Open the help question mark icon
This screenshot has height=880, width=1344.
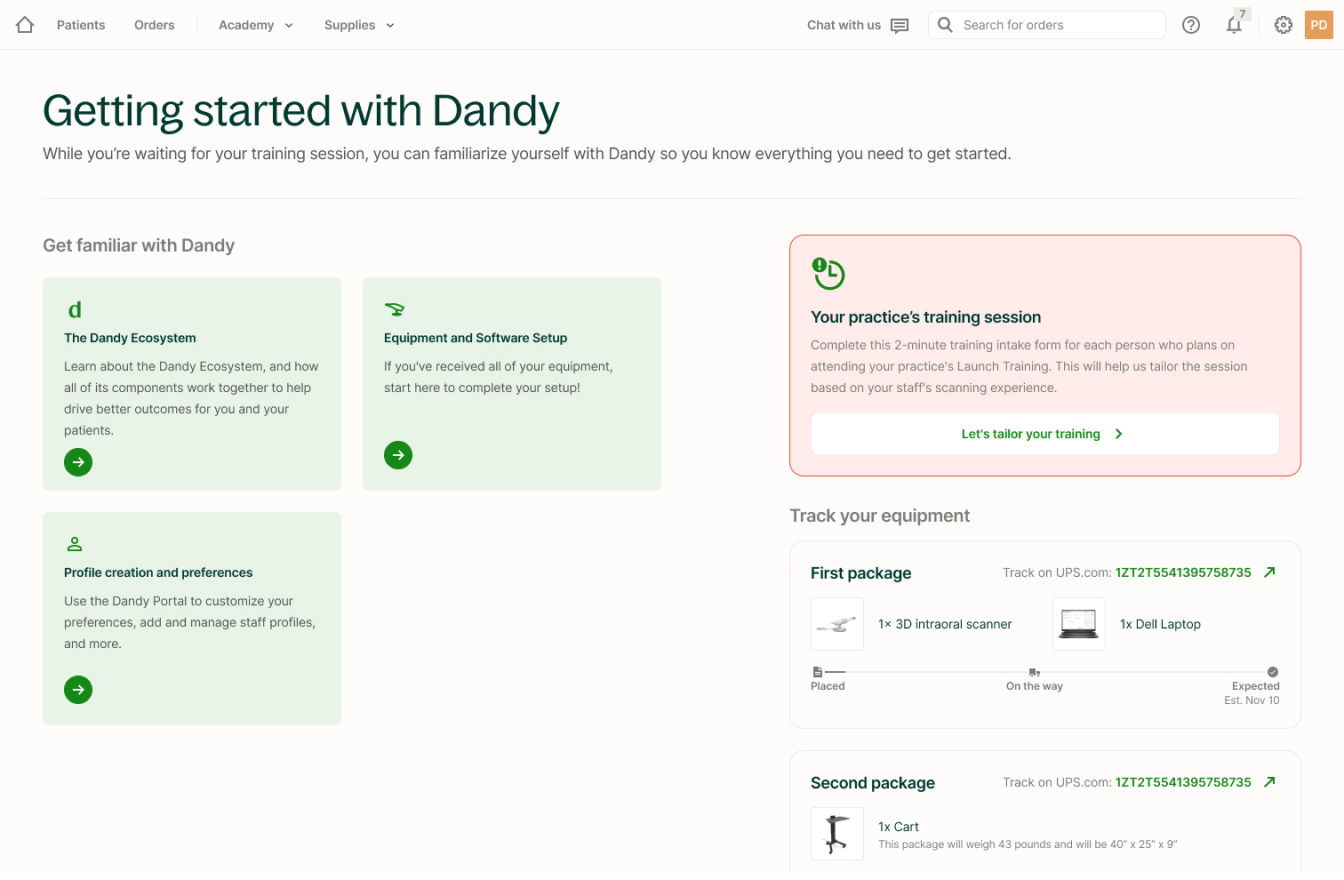(x=1190, y=24)
